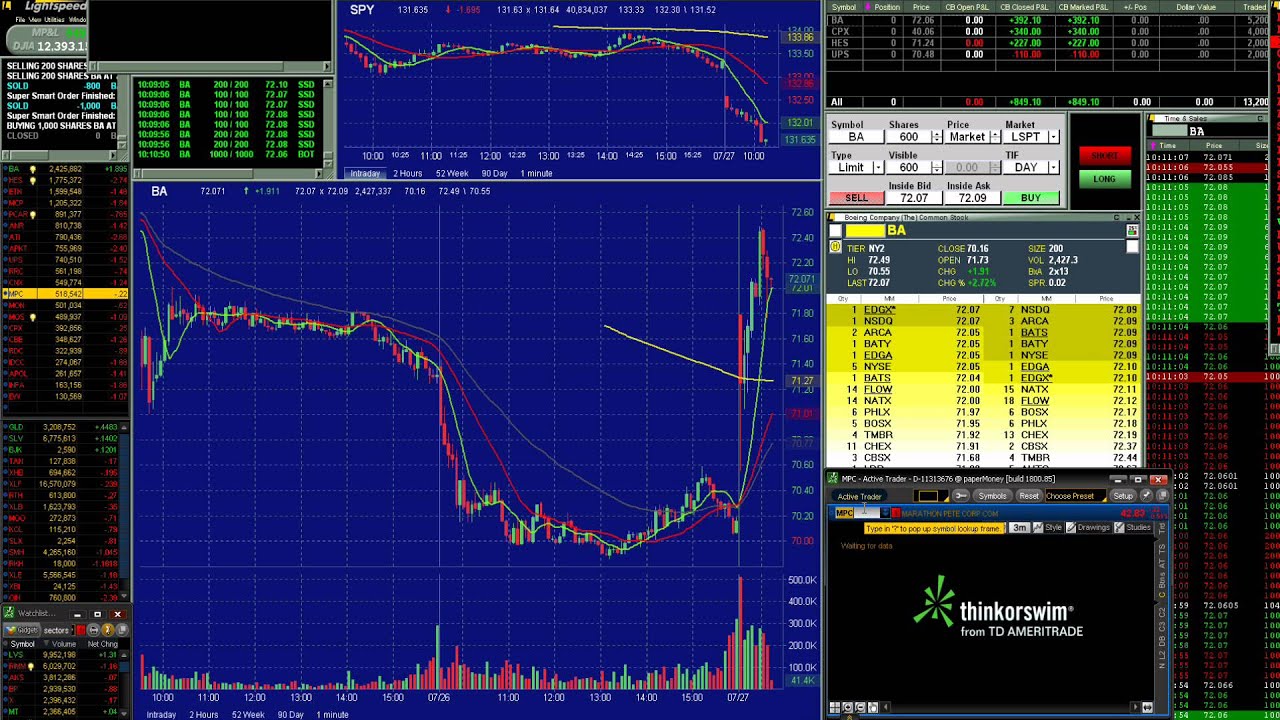Viewport: 1280px width, 720px height.
Task: Click the Setup button in Active Trader
Action: (1123, 496)
